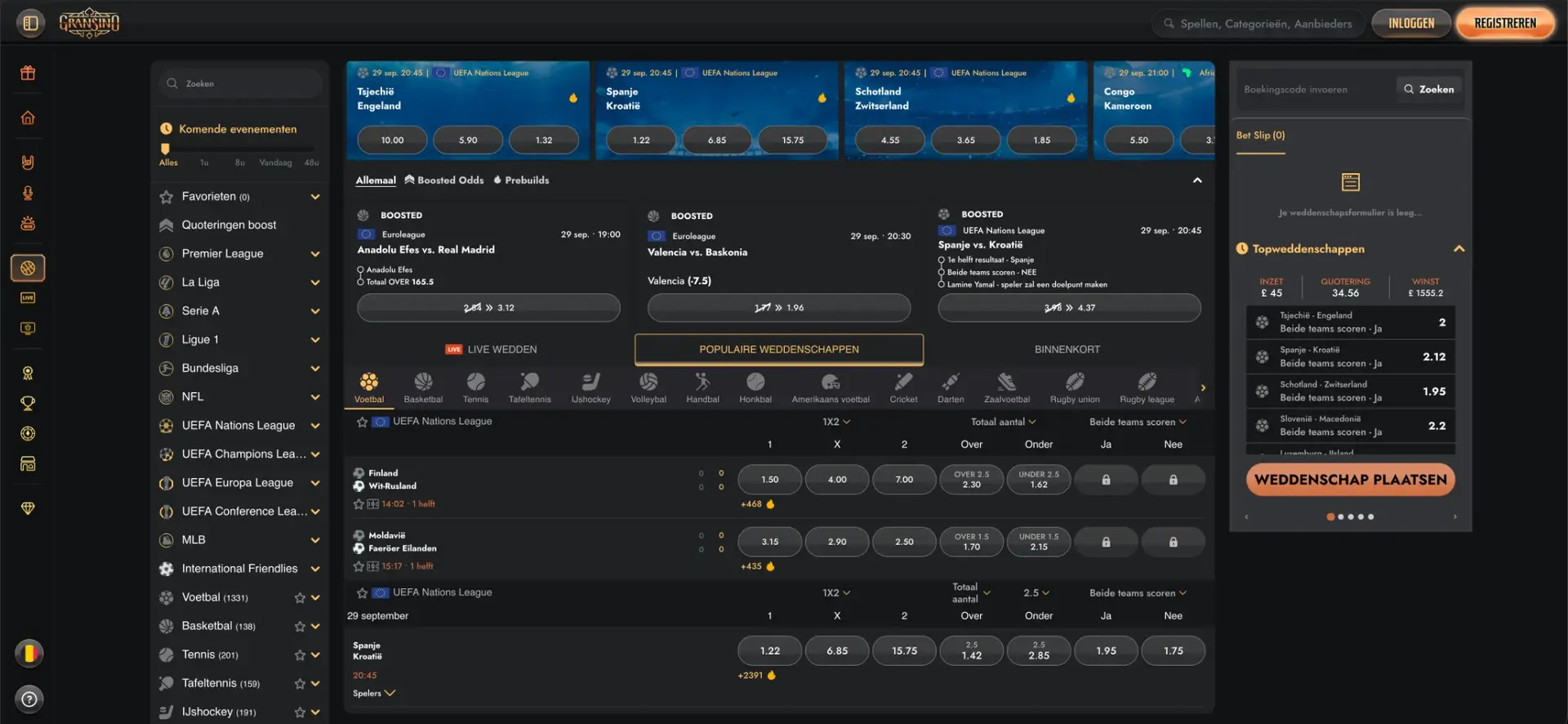Image resolution: width=1568 pixels, height=724 pixels.
Task: Open Quoteringen boost in the sidebar
Action: 229,226
